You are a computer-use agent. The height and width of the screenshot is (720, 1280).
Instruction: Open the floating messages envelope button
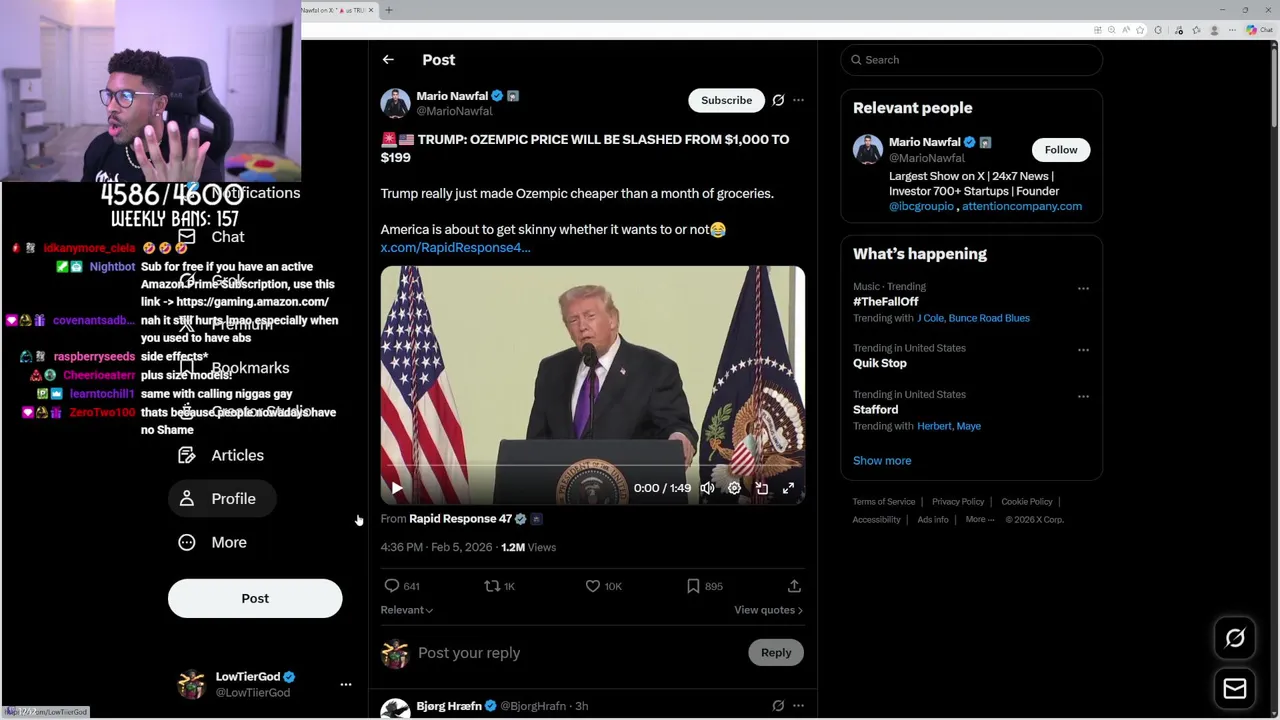[1235, 689]
